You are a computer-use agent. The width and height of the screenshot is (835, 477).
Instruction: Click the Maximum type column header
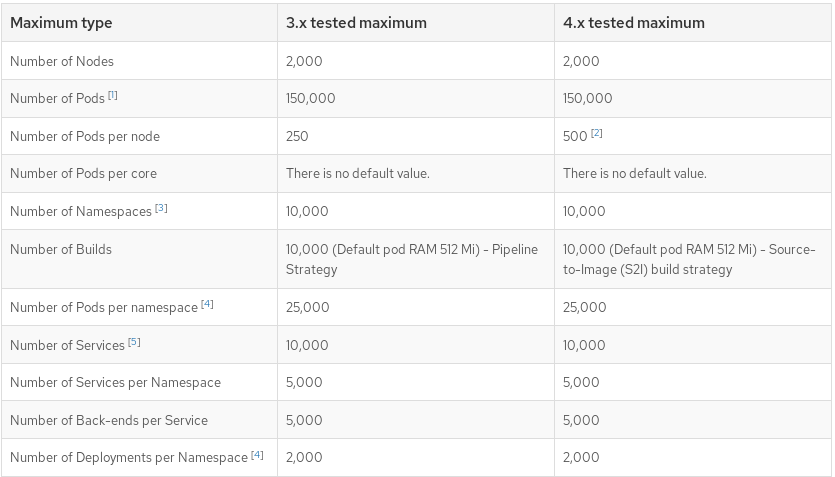click(61, 23)
